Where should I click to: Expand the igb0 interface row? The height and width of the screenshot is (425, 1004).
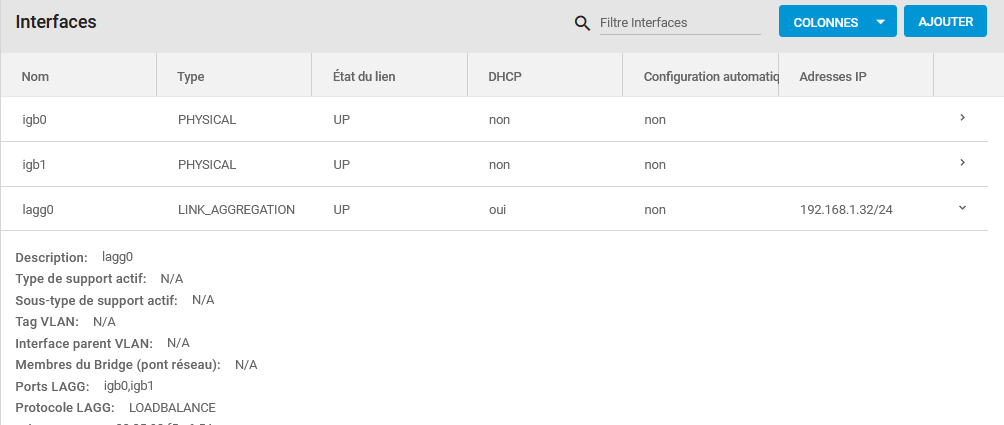(x=962, y=118)
